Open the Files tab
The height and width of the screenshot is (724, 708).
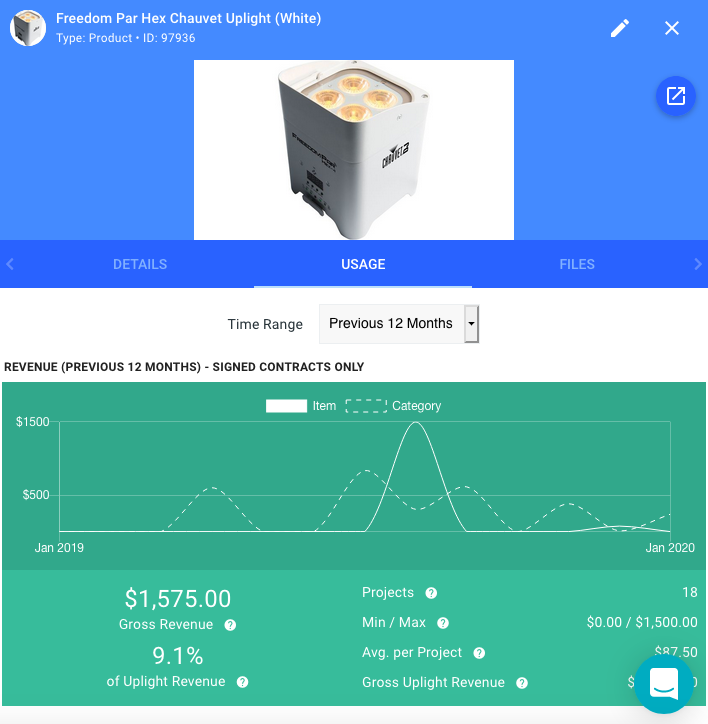pyautogui.click(x=577, y=264)
